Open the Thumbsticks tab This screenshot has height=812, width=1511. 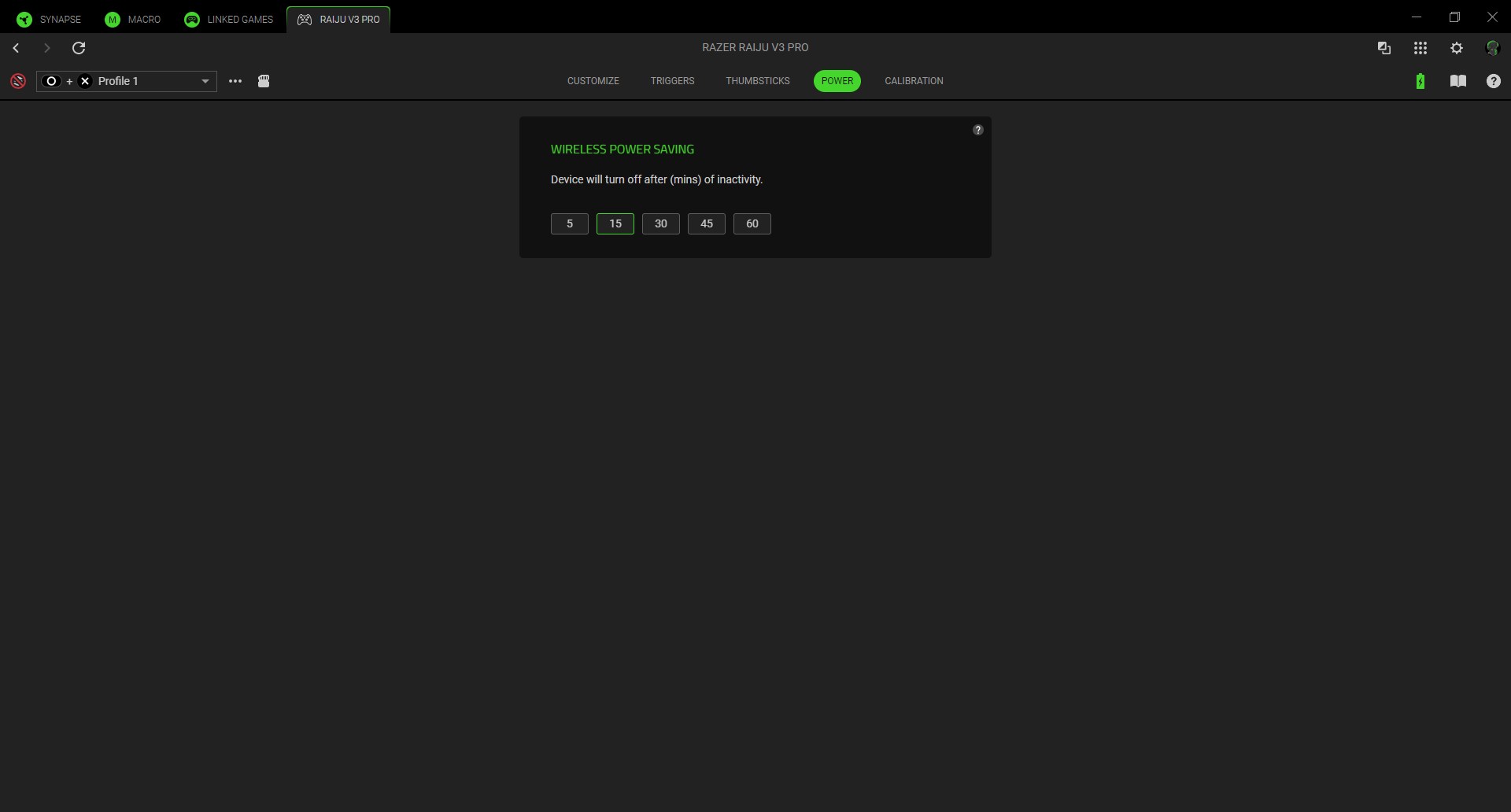click(757, 81)
